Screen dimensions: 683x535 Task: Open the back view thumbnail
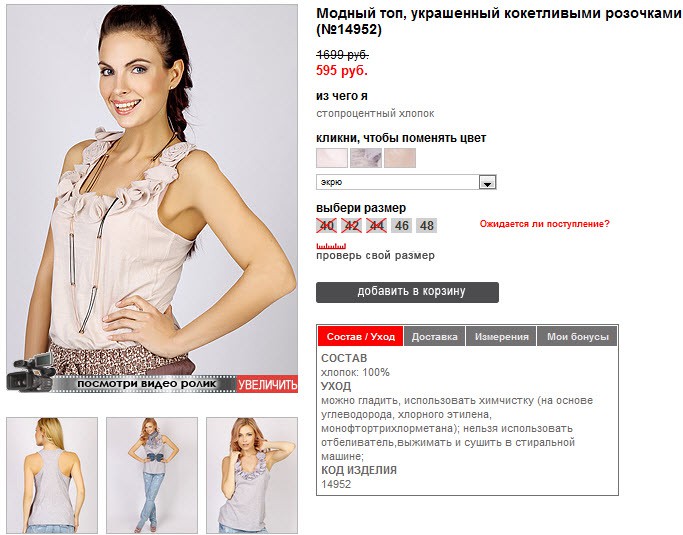point(52,475)
